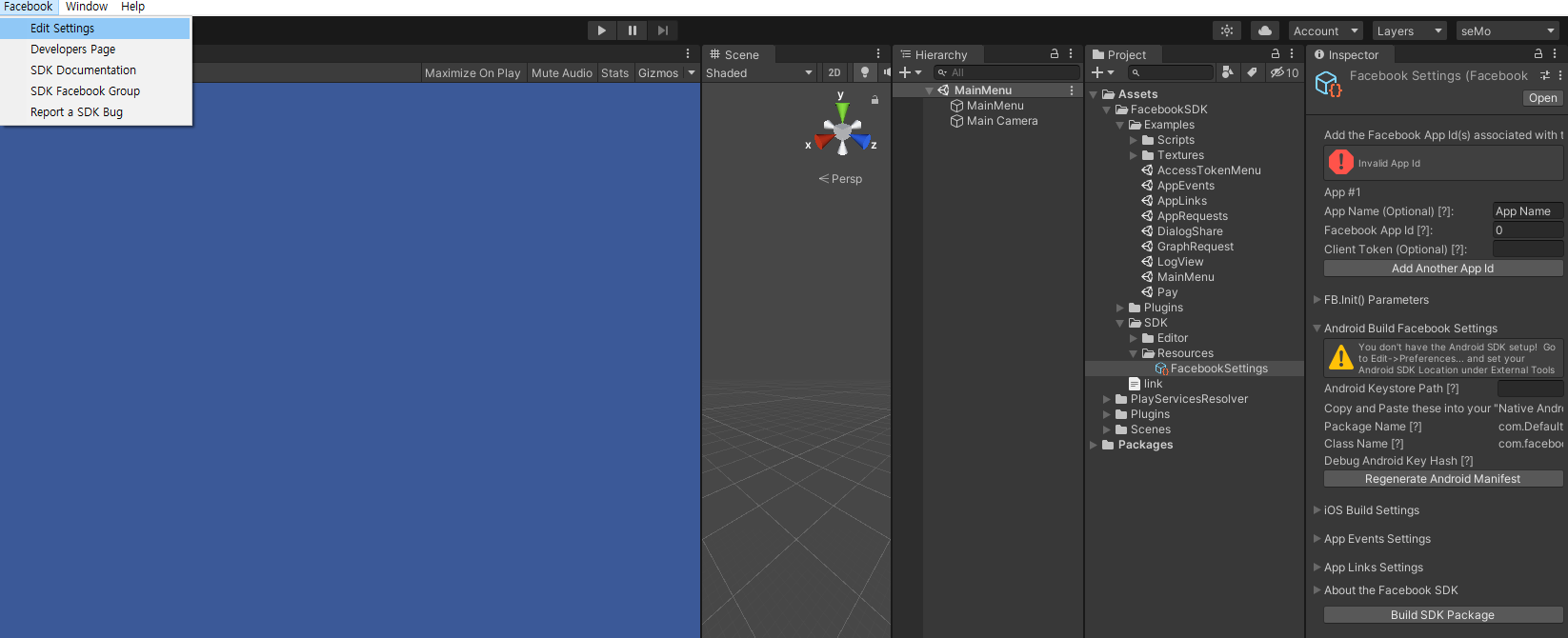The width and height of the screenshot is (1568, 638).
Task: Open the Project create plus dropdown
Action: 1103,72
